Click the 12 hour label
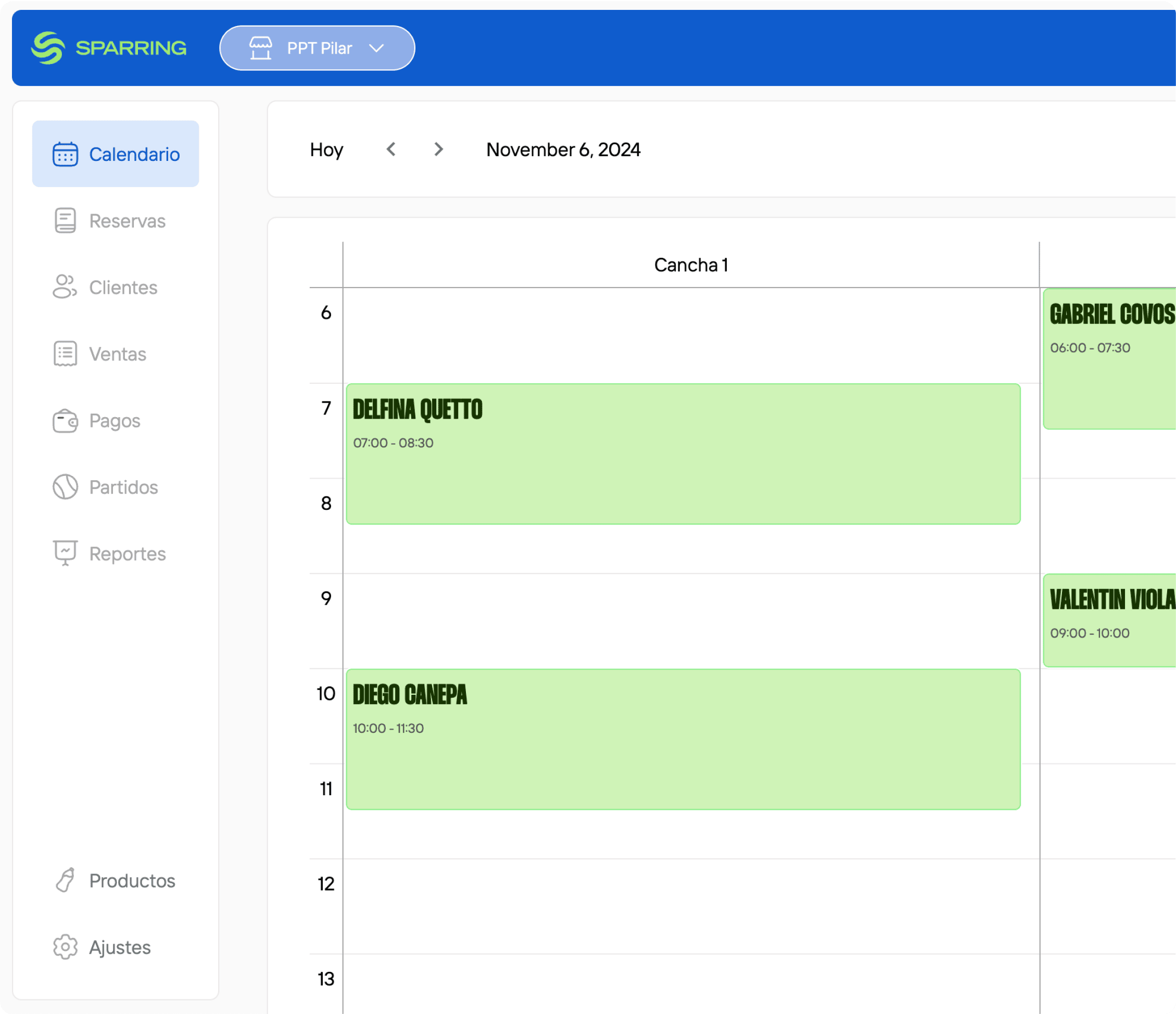Screen dimensions: 1176x1014 point(326,883)
